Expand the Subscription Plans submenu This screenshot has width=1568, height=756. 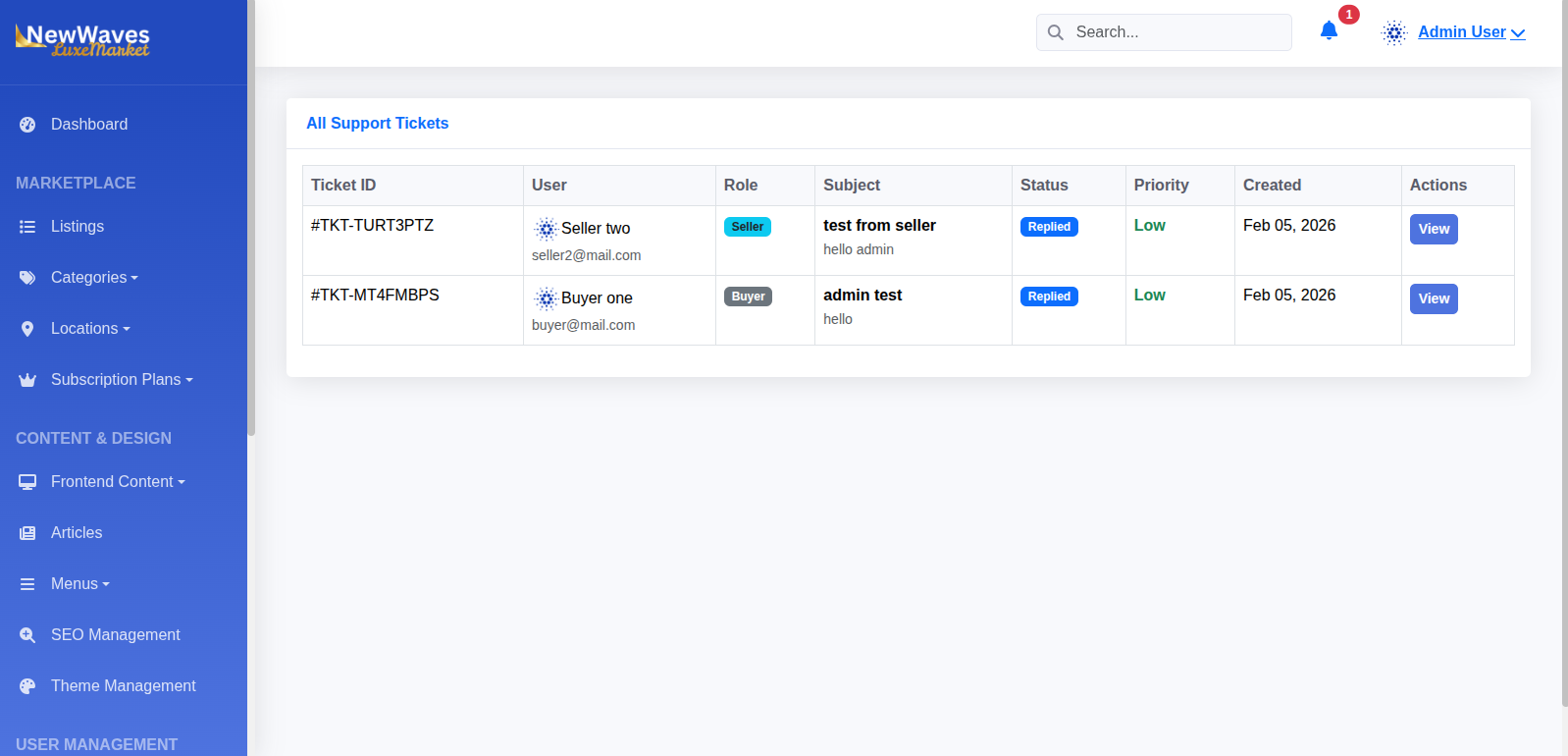[x=124, y=380]
